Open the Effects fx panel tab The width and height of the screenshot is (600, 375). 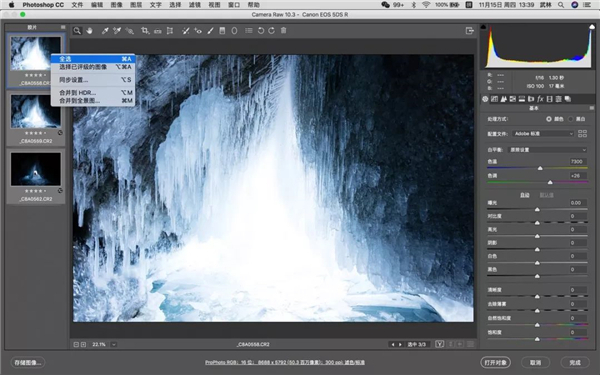(540, 99)
